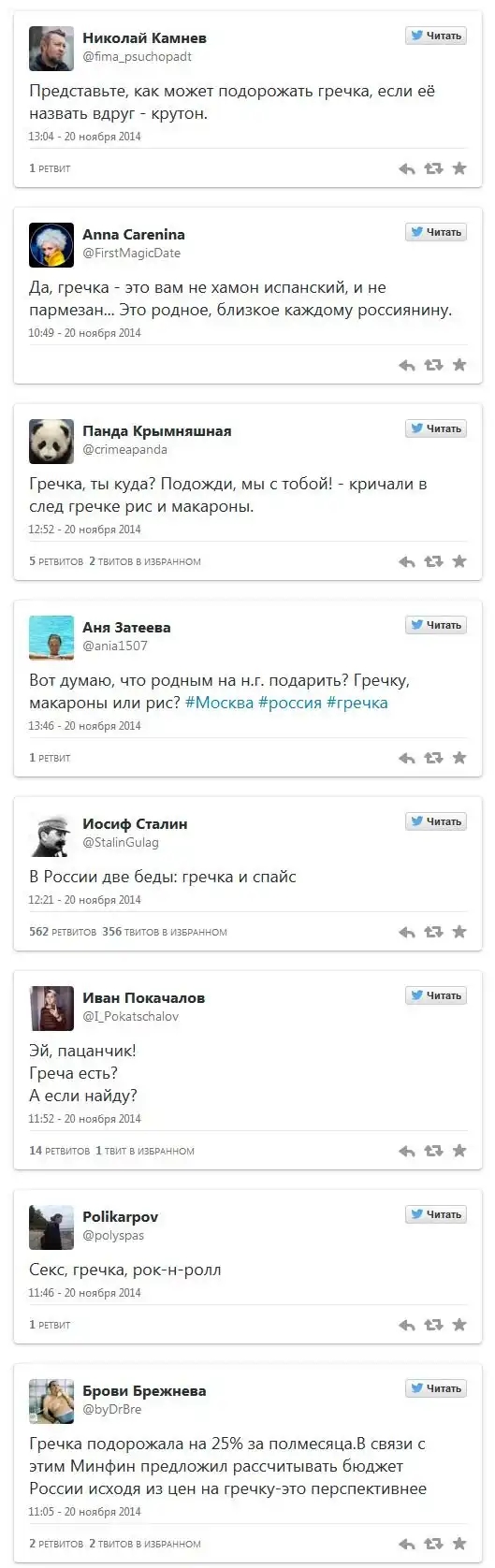Click the Читать button for Polikarpov
Image resolution: width=495 pixels, height=1568 pixels.
tap(436, 1214)
